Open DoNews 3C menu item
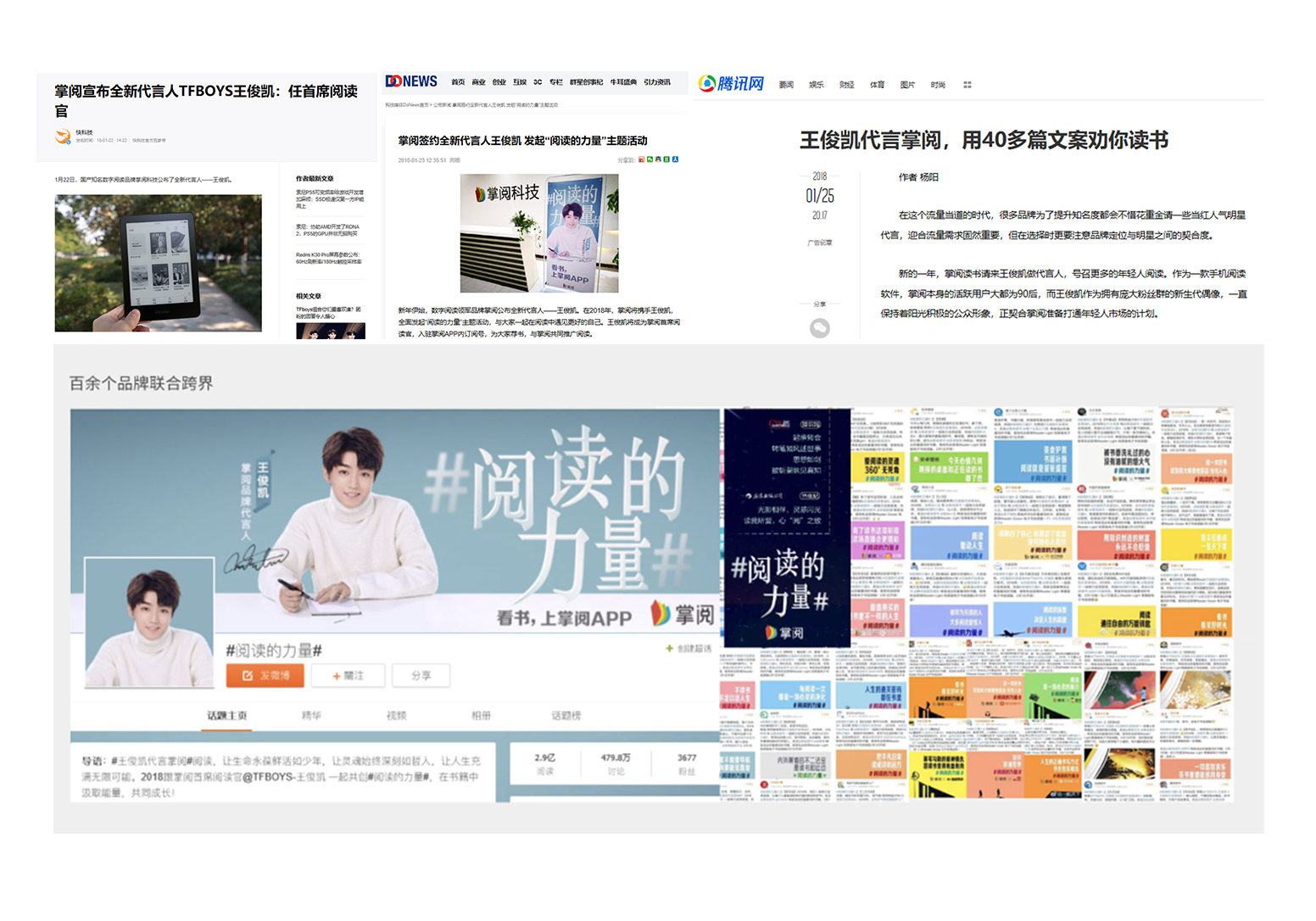 pos(538,82)
